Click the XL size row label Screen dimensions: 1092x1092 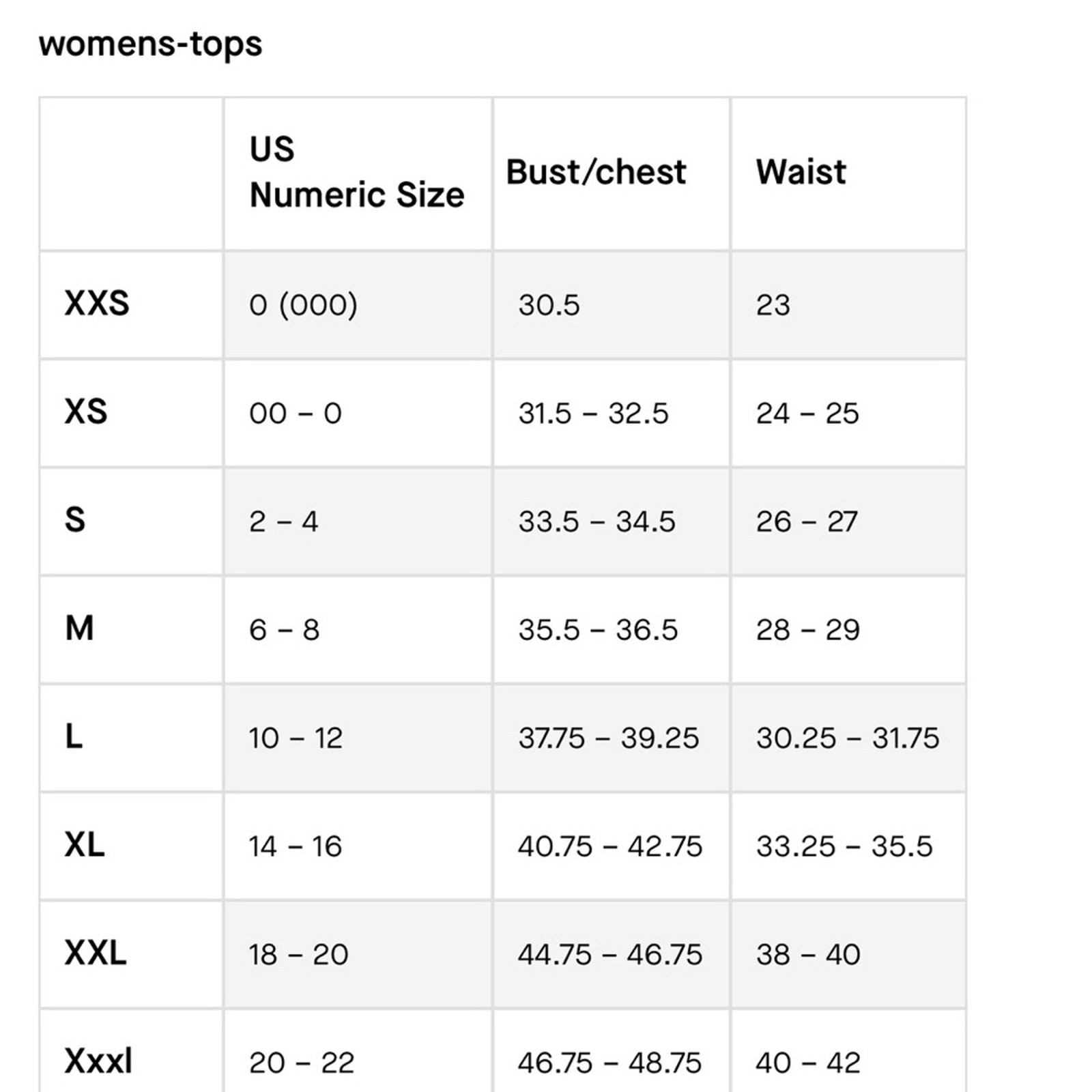pos(85,845)
